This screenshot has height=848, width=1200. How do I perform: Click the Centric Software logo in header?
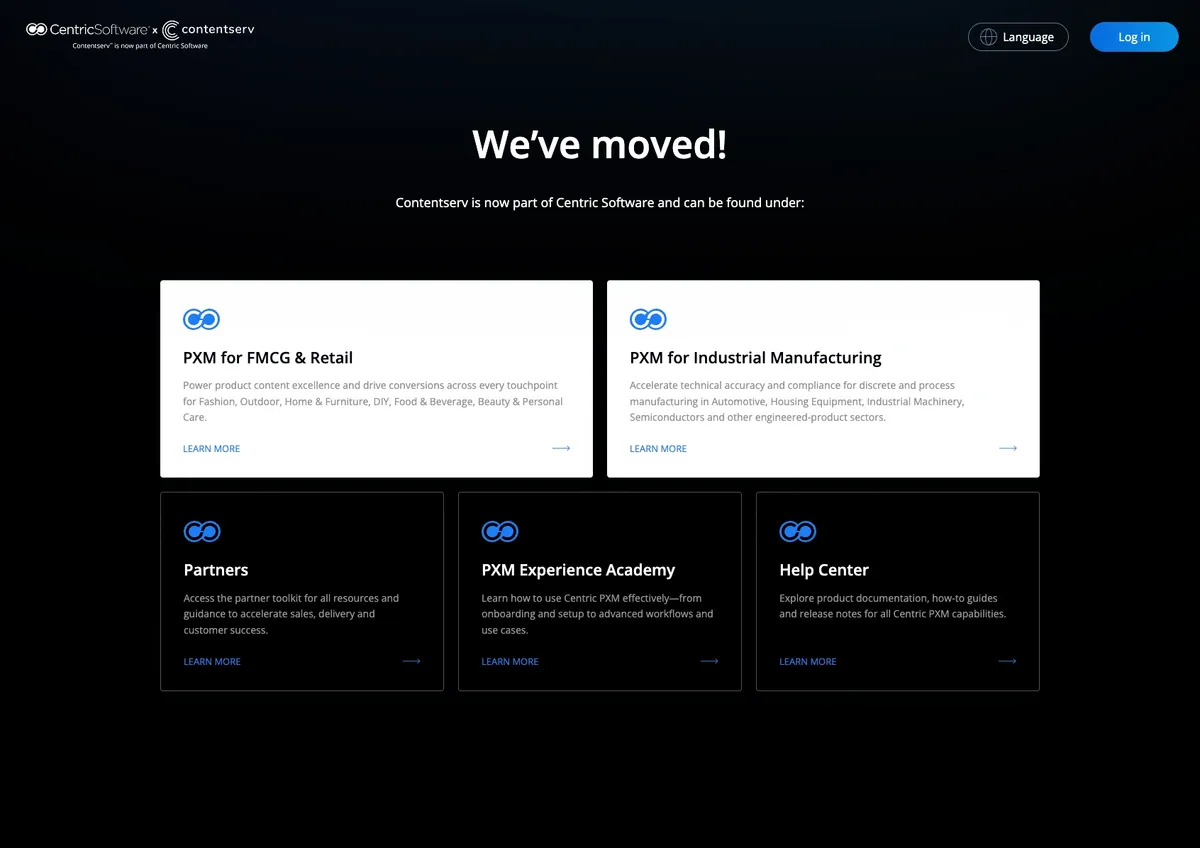(88, 30)
